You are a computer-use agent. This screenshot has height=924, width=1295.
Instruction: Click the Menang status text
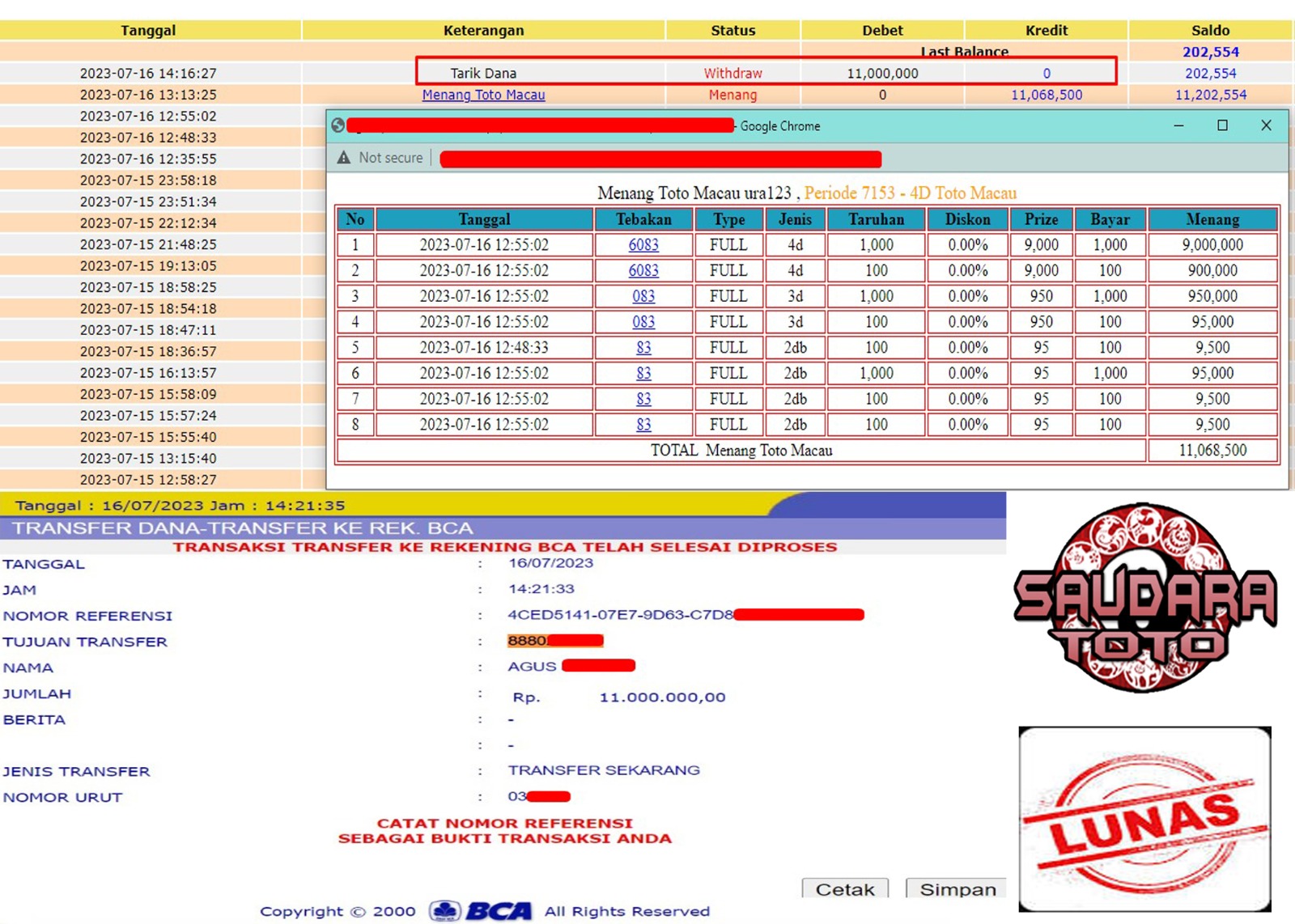733,95
